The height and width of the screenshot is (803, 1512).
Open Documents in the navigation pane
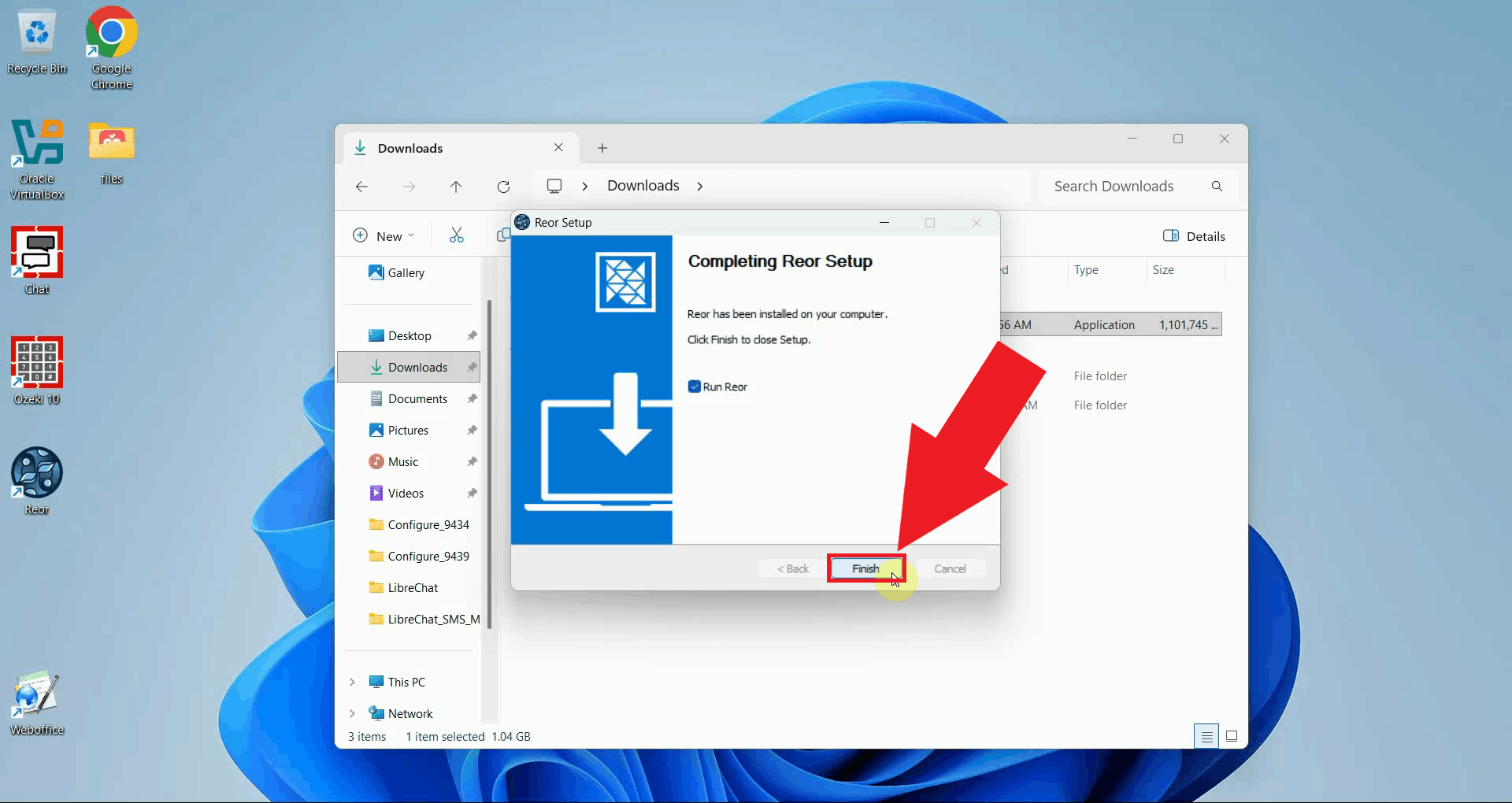417,399
